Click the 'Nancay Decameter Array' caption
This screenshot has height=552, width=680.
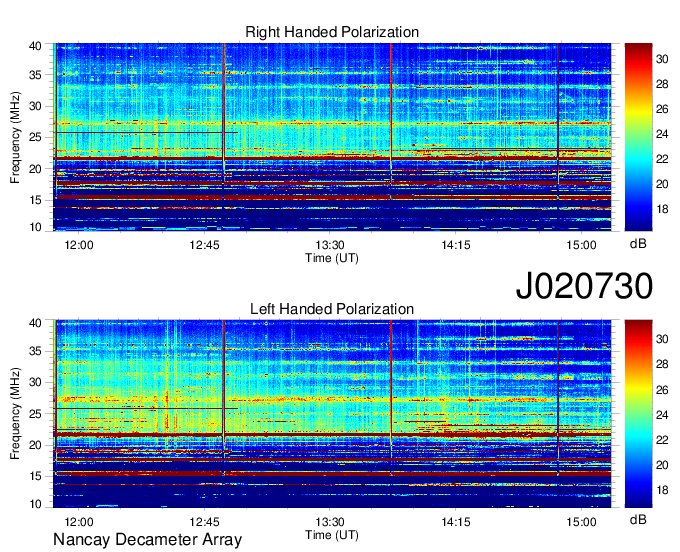tap(147, 540)
